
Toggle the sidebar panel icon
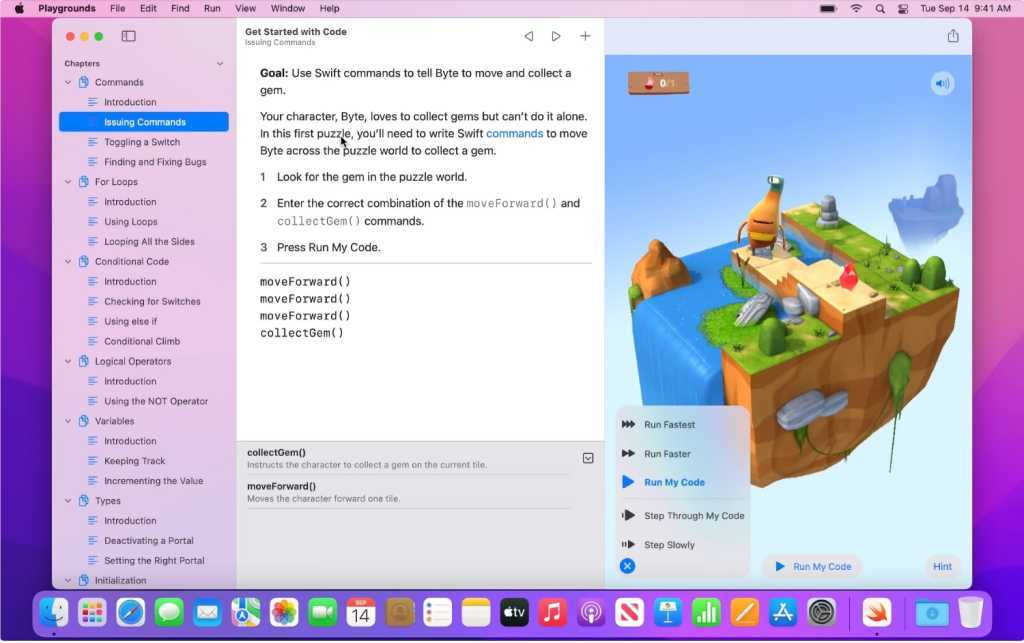tap(128, 36)
